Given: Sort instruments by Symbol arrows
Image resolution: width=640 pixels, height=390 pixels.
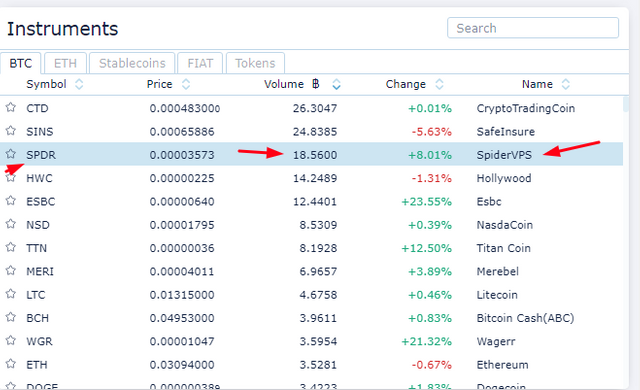Looking at the screenshot, I should click(79, 84).
